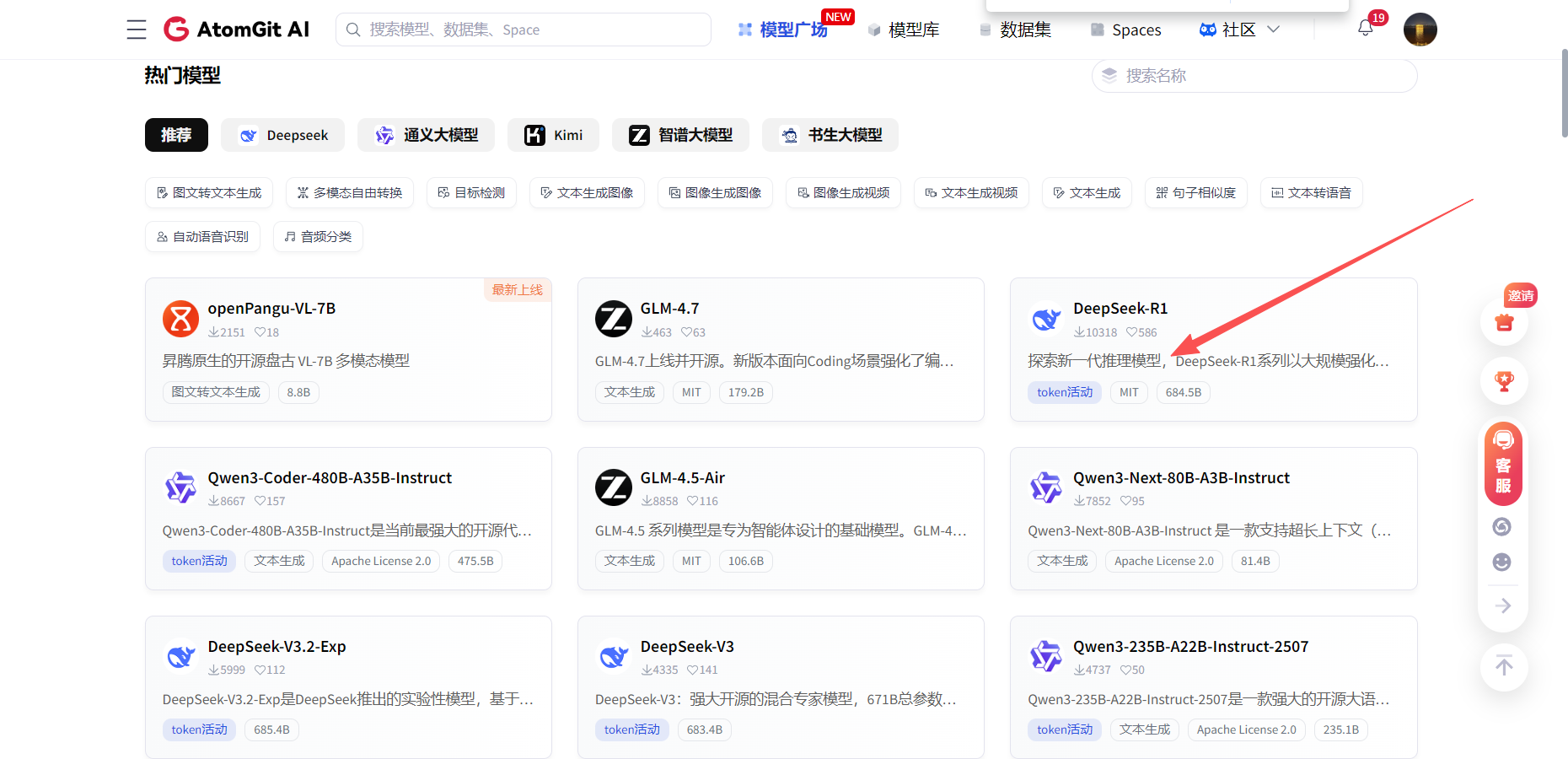
Task: Open the GLM-4.7 model title
Action: [x=669, y=309]
